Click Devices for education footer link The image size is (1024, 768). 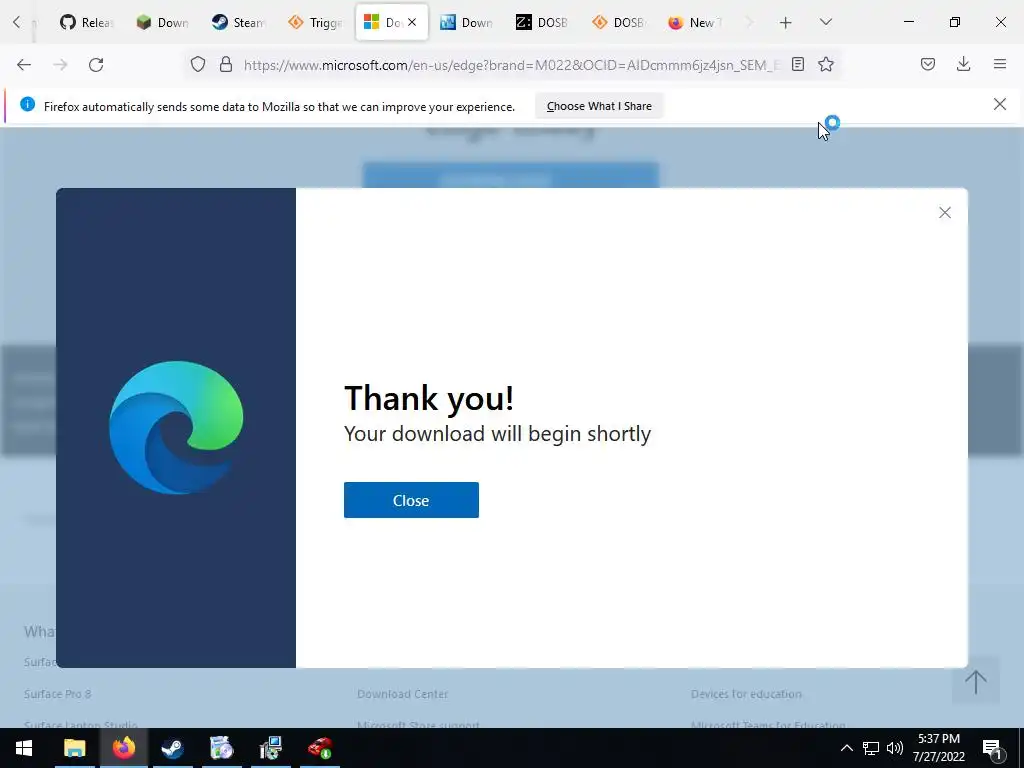pos(746,694)
